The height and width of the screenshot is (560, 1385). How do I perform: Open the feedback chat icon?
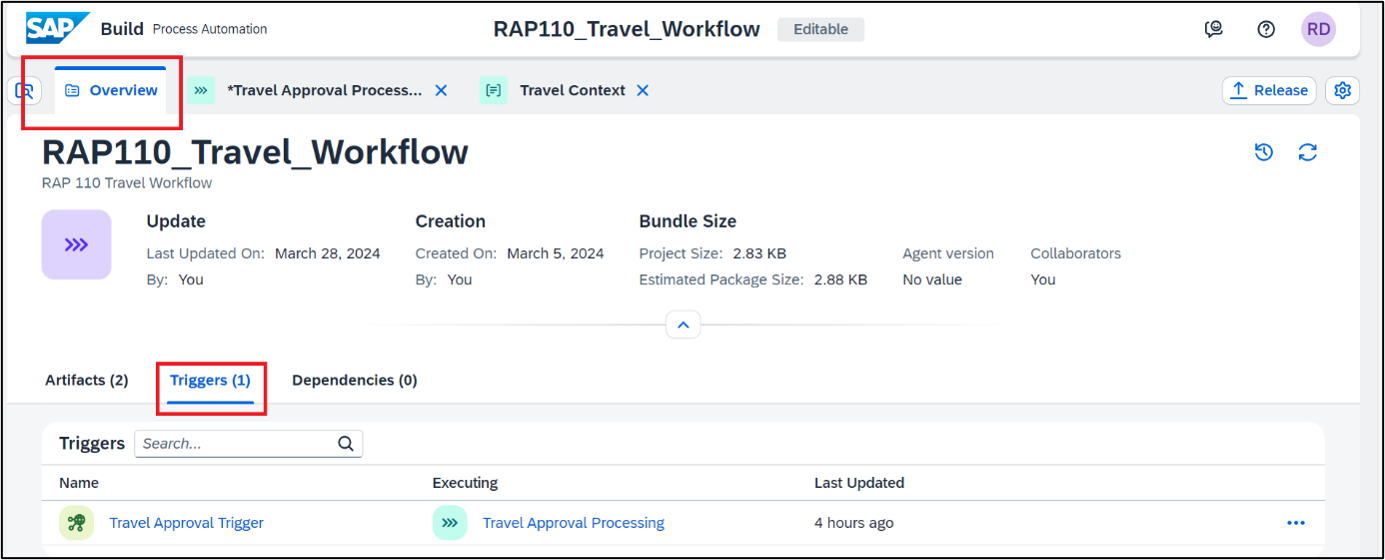(1214, 30)
